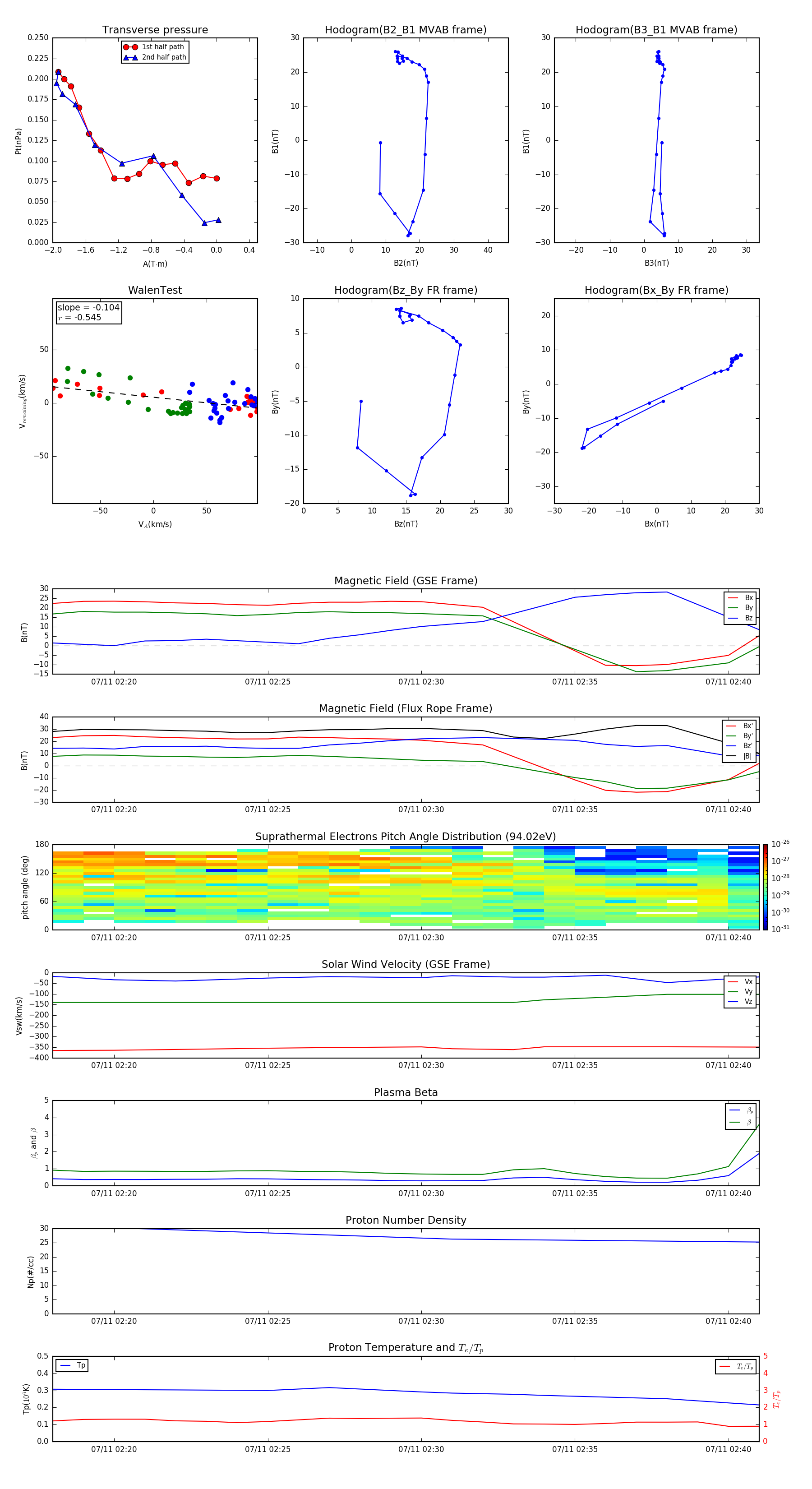Click the red Te/Tp right axis label
This screenshot has width=812, height=1489.
776,1399
